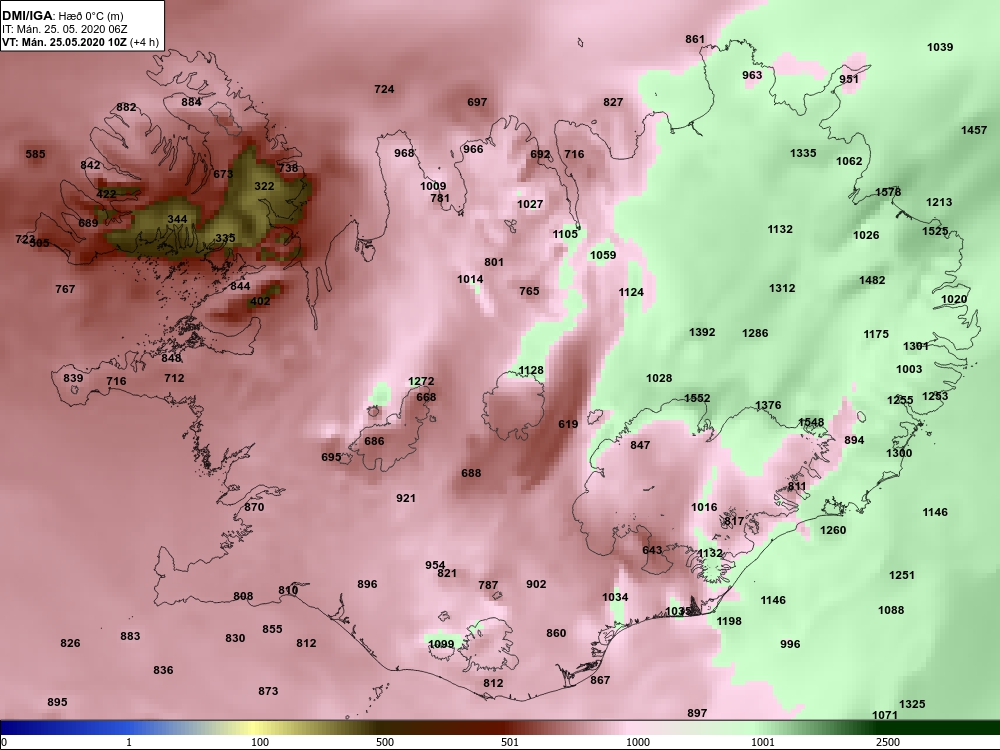Click the 839 value on the map
Image resolution: width=1000 pixels, height=750 pixels.
(73, 378)
